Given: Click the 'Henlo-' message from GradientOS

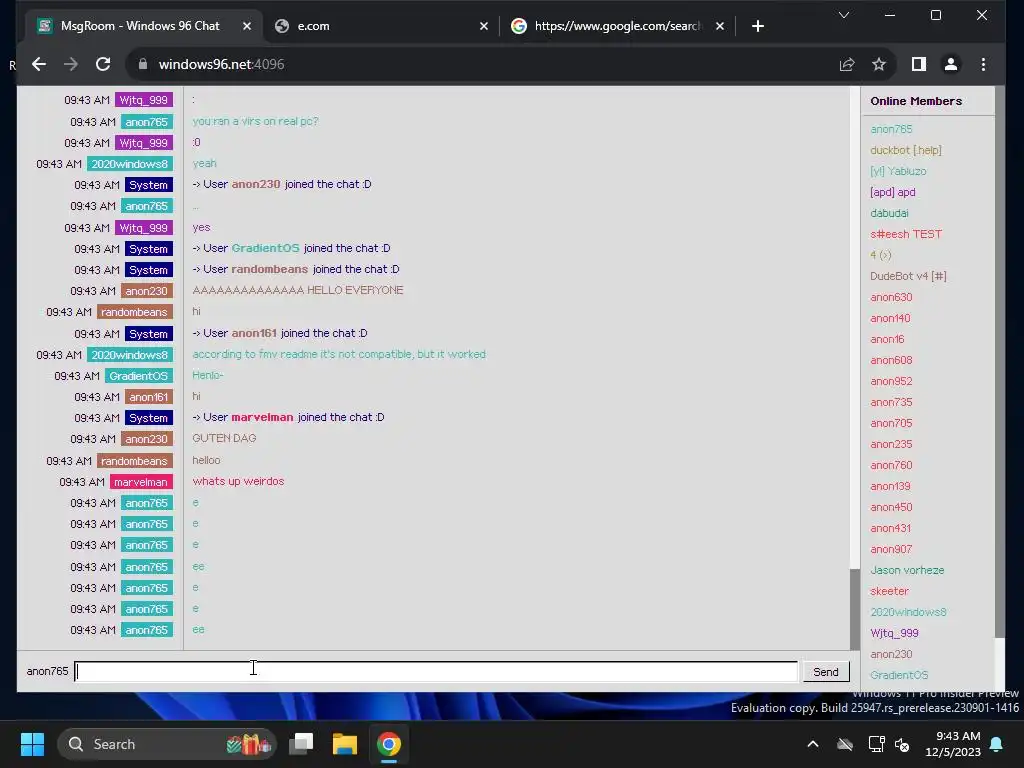Looking at the screenshot, I should (x=208, y=375).
